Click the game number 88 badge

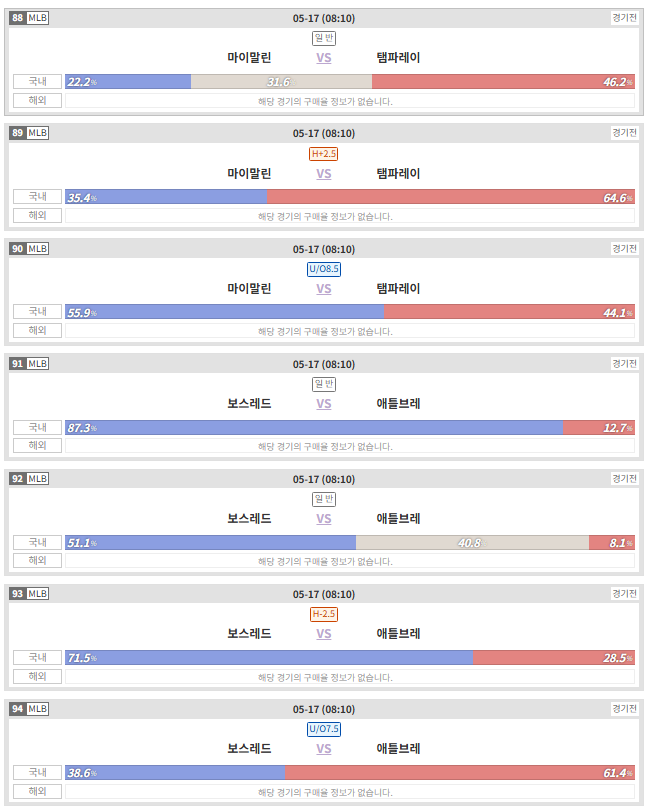pyautogui.click(x=18, y=18)
